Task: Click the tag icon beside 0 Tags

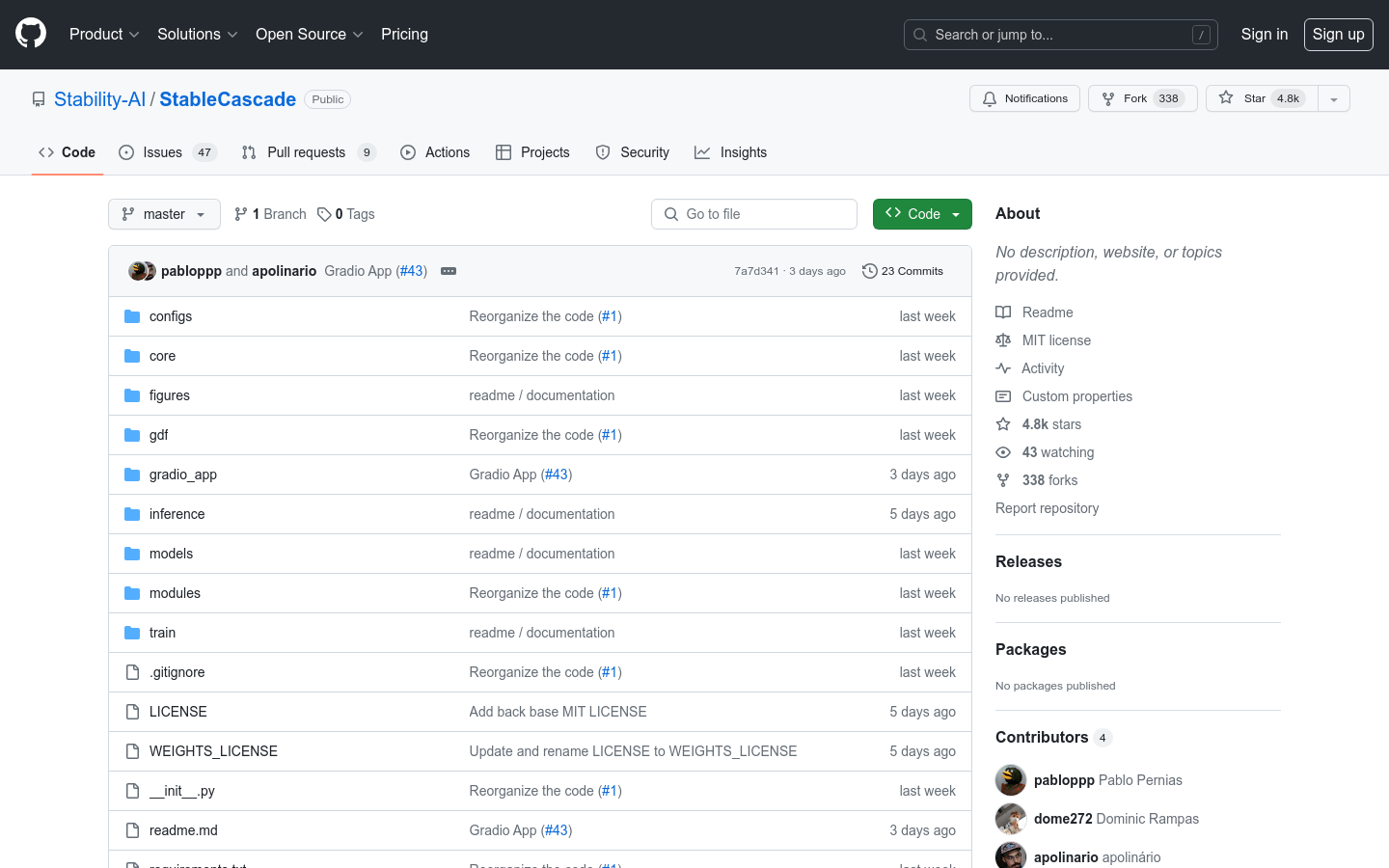Action: 324,214
